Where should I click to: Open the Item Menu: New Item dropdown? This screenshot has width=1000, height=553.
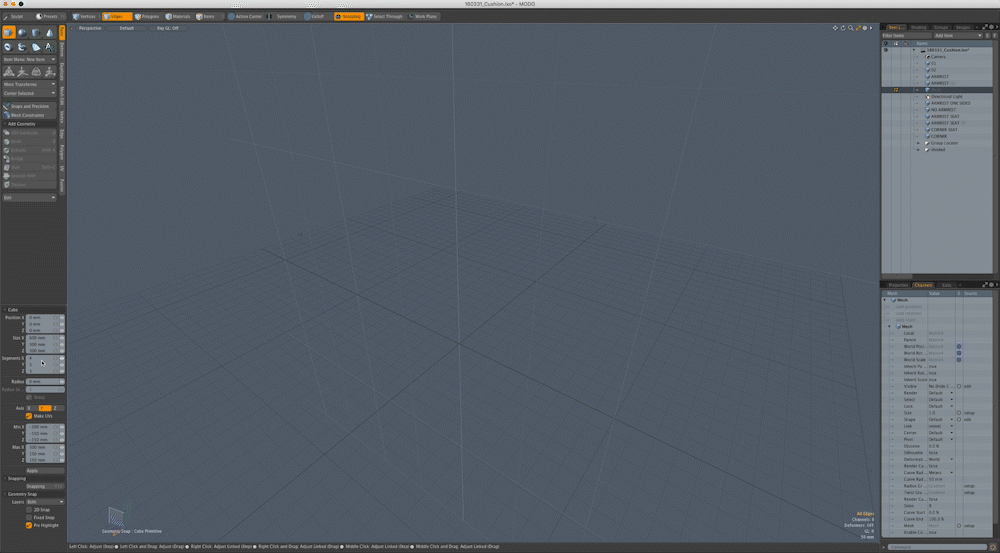point(29,59)
